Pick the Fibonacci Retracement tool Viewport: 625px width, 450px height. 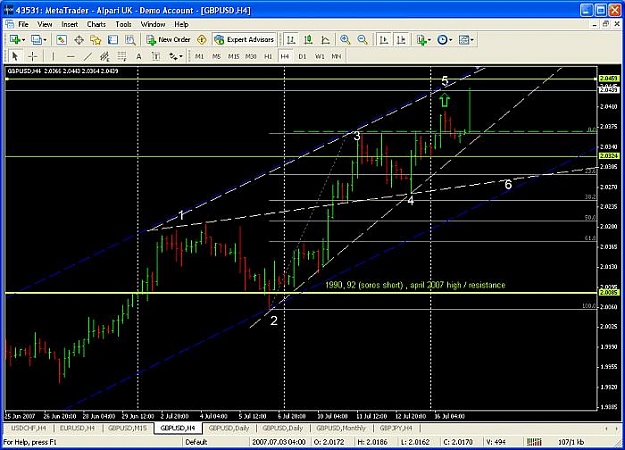pyautogui.click(x=122, y=56)
